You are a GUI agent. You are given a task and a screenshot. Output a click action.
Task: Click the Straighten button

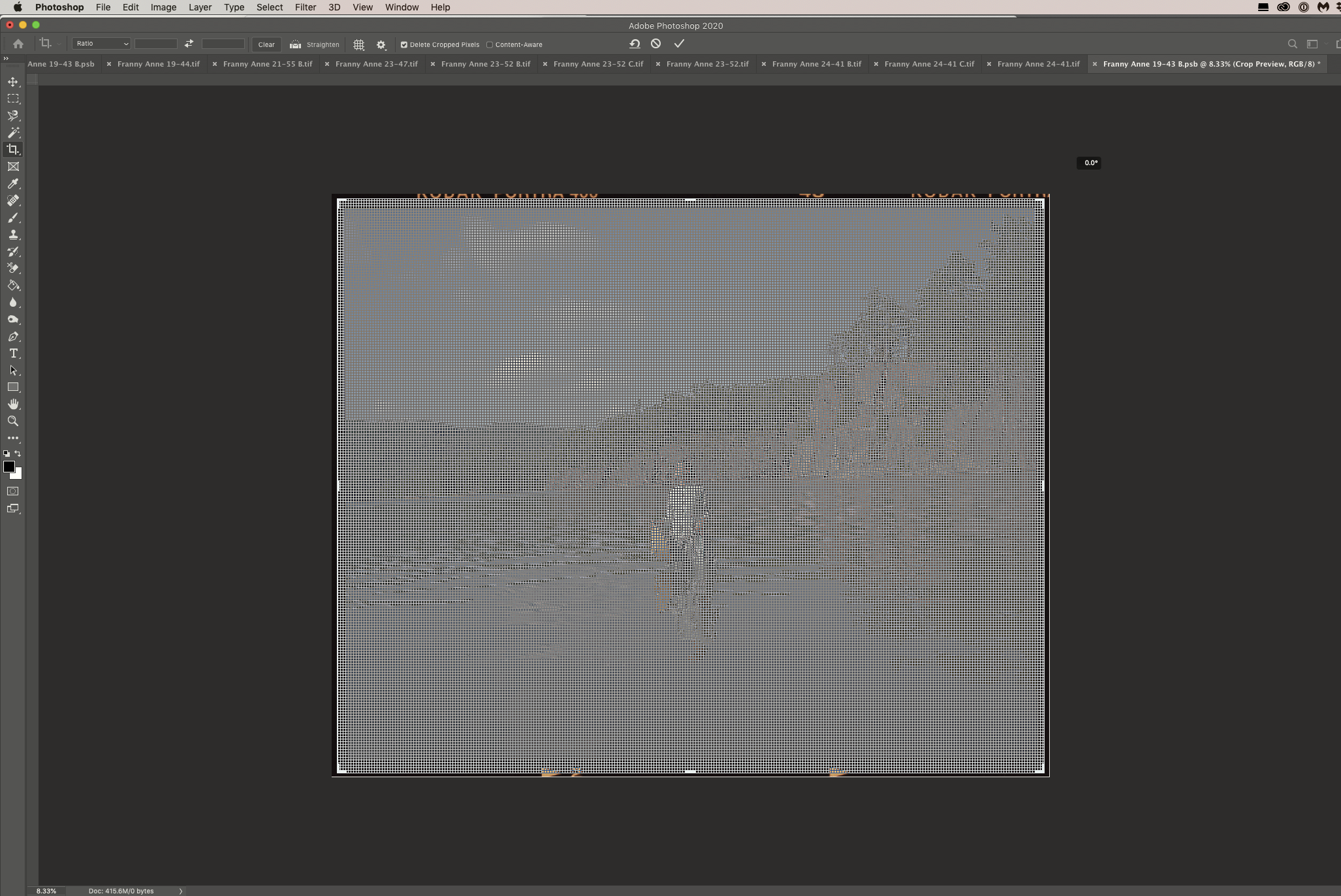(315, 44)
